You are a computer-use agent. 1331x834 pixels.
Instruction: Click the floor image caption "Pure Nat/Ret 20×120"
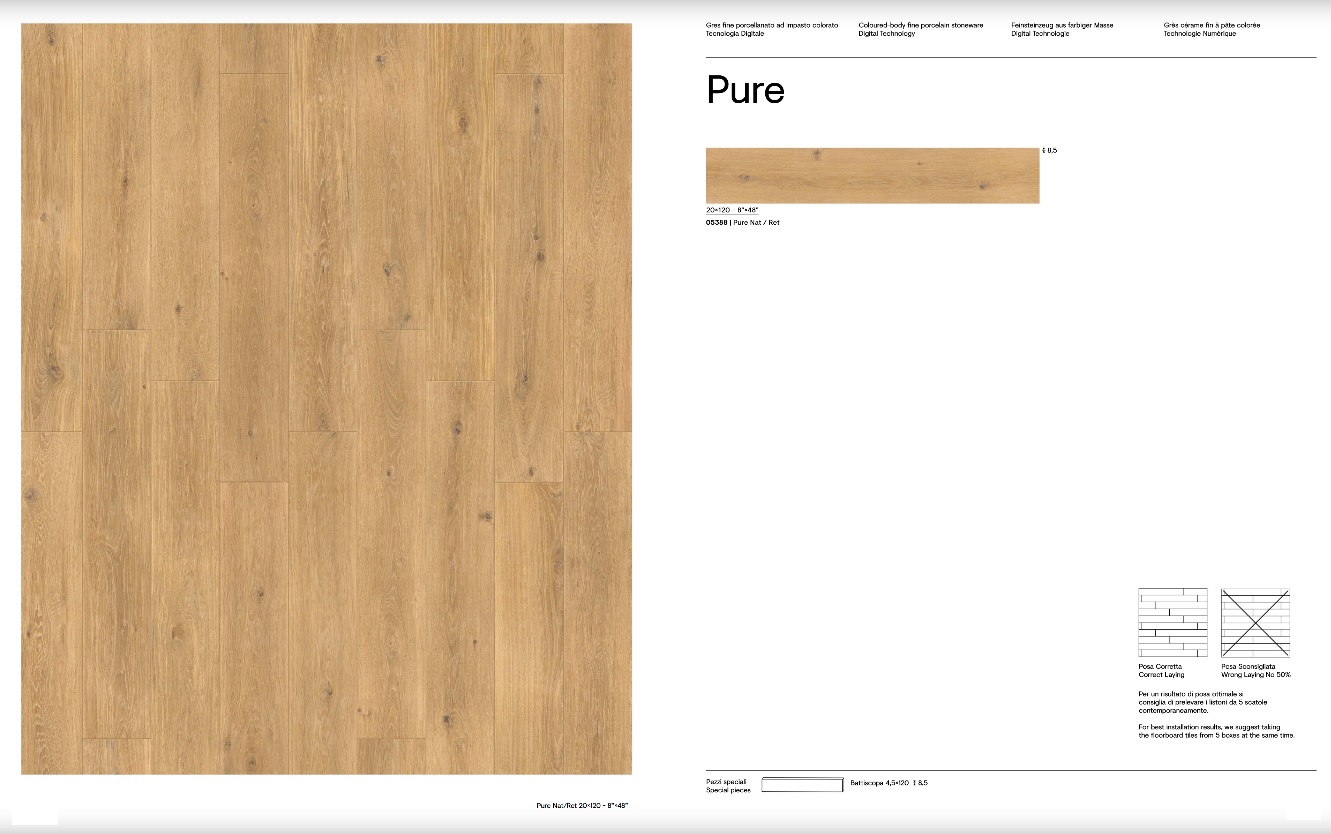point(581,805)
